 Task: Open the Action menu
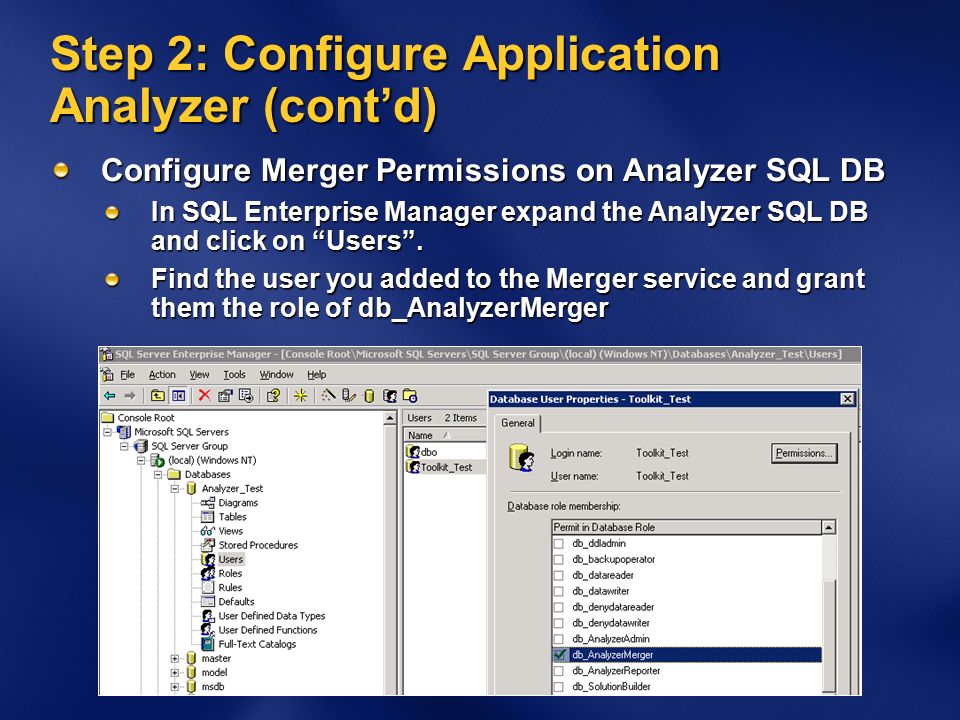click(x=162, y=375)
